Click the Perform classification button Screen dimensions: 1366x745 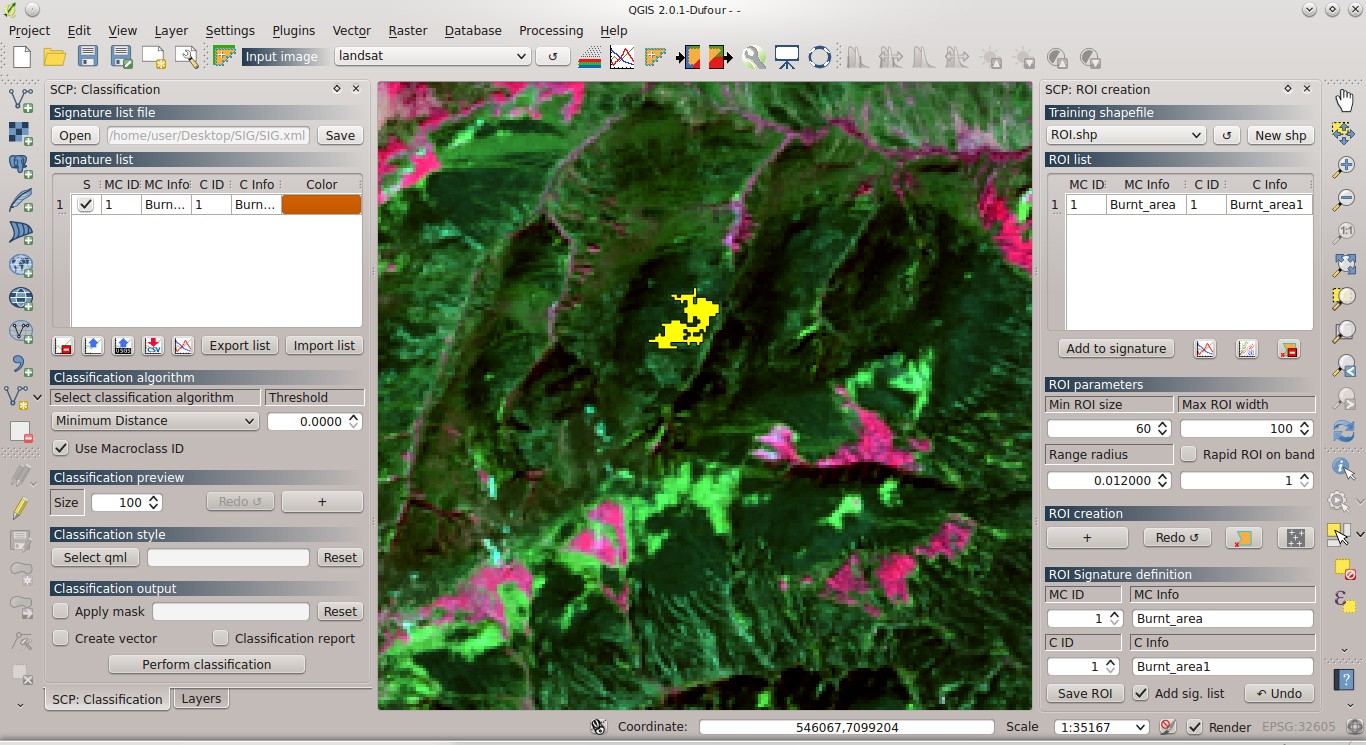[x=206, y=664]
